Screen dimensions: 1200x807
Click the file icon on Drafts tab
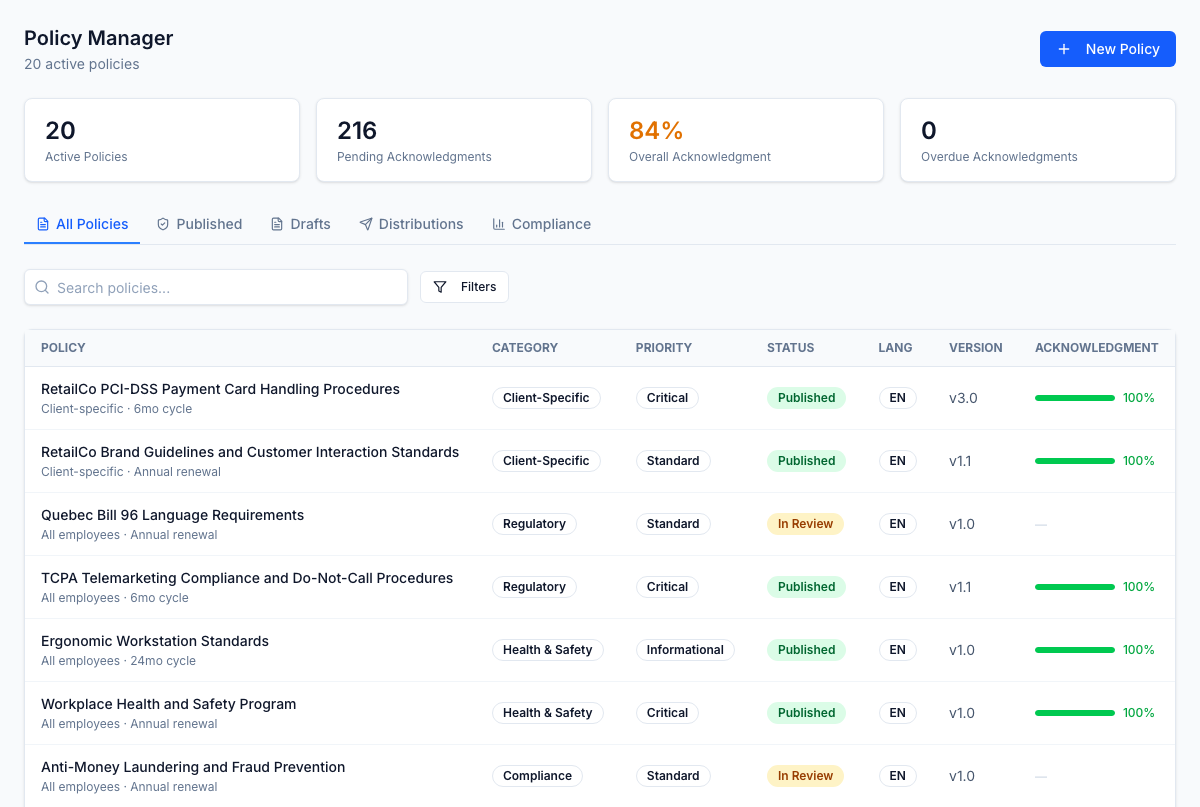click(x=277, y=224)
